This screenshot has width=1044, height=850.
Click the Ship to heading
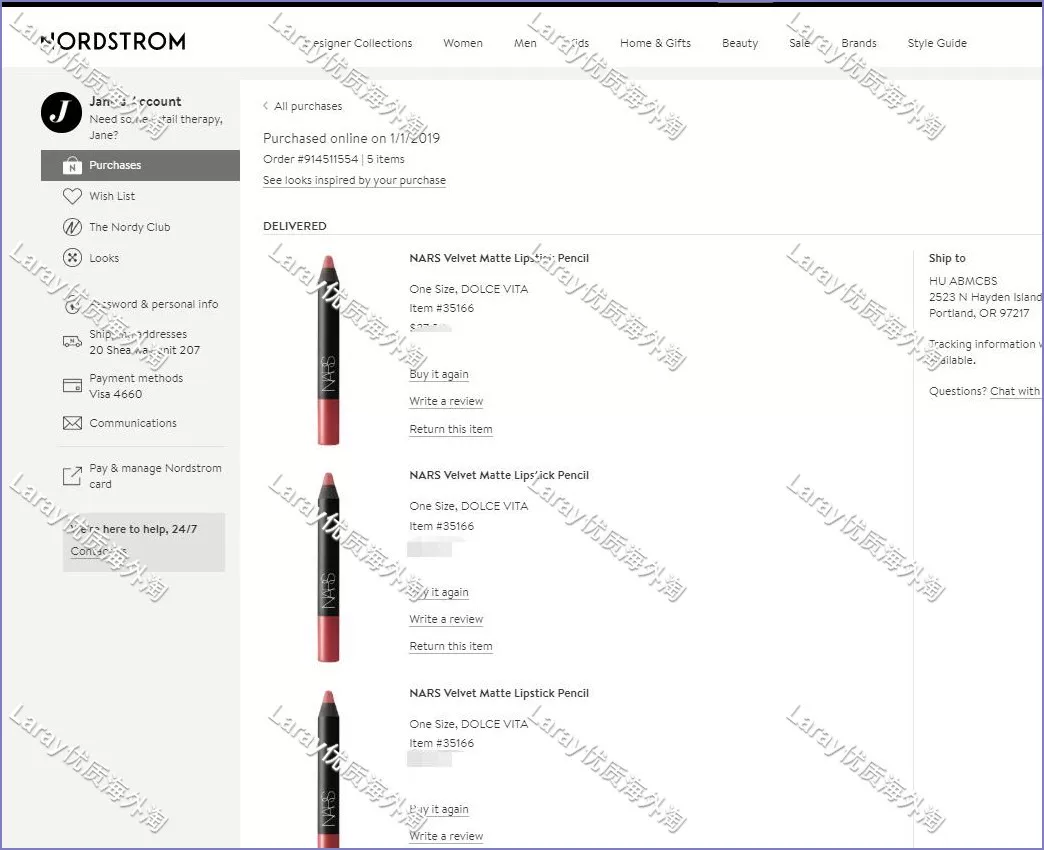coord(947,258)
